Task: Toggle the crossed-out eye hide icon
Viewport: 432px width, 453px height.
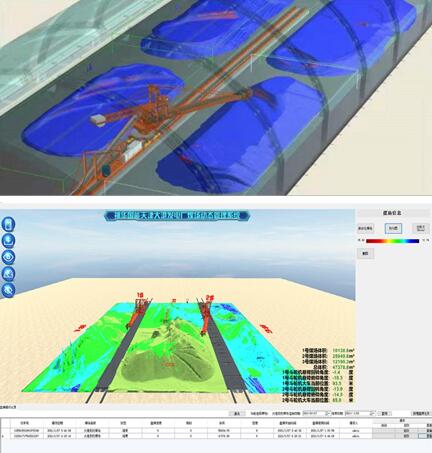Action: click(8, 290)
